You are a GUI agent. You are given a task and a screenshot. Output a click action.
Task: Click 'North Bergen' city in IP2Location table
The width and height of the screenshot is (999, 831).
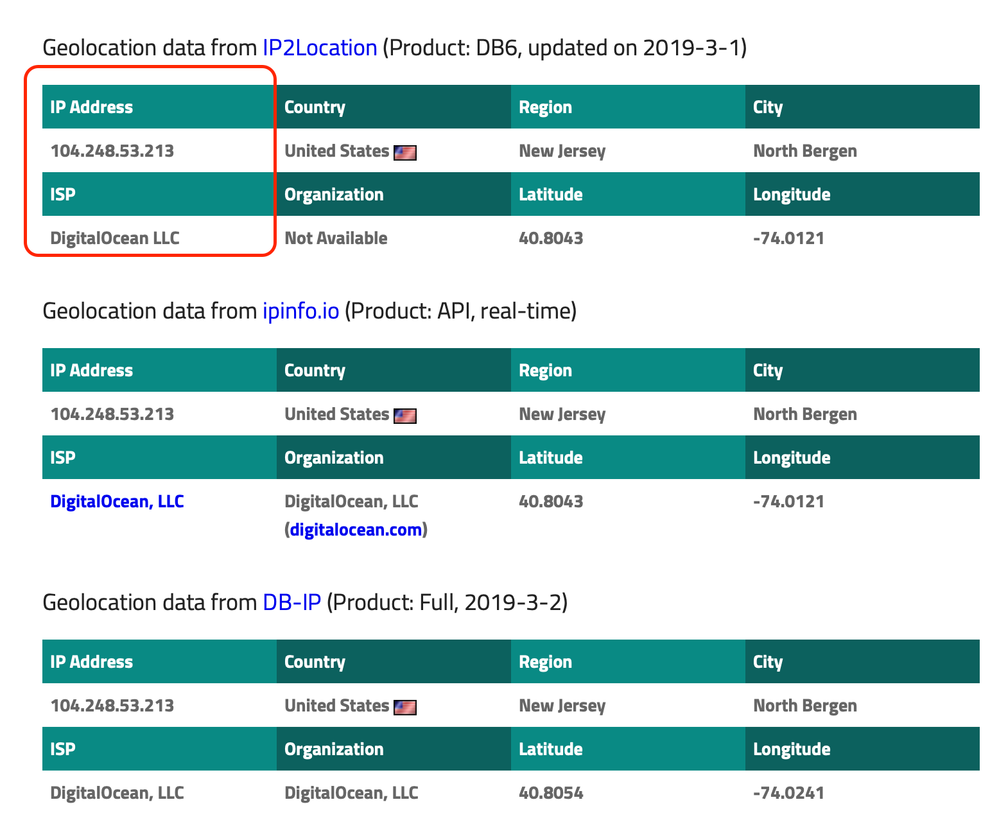point(805,151)
